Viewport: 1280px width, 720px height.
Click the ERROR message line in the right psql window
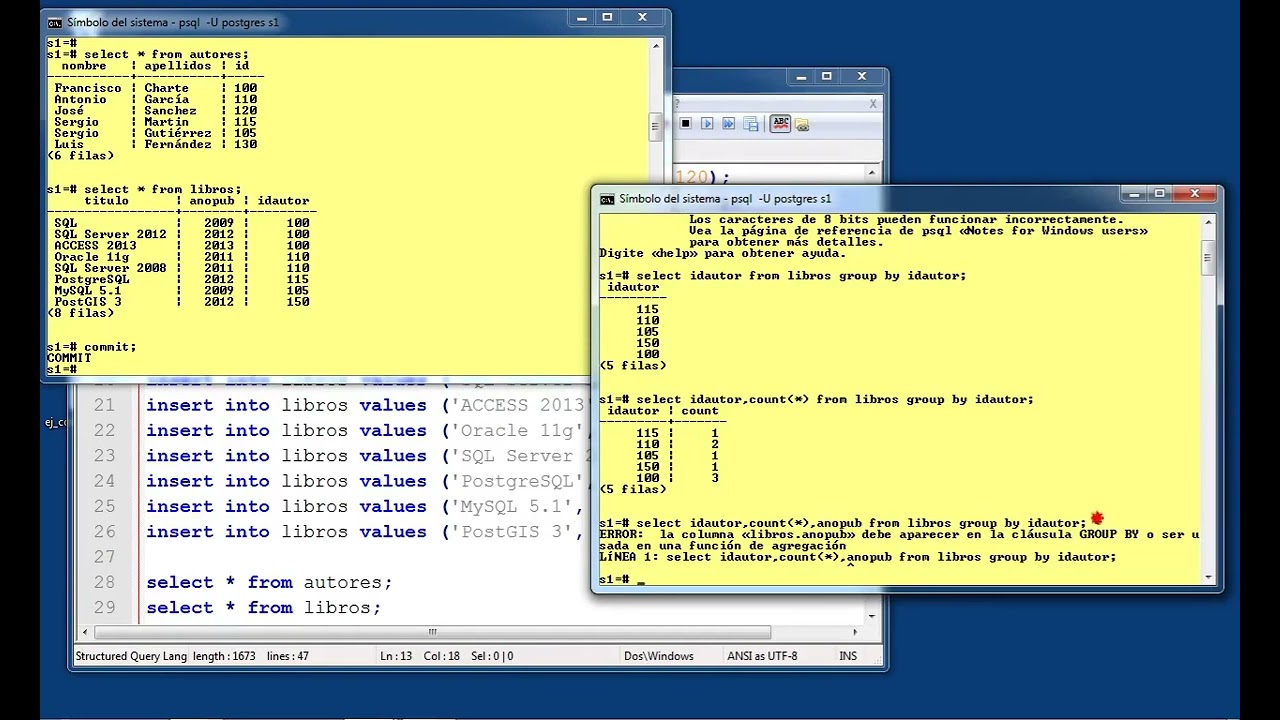click(899, 534)
